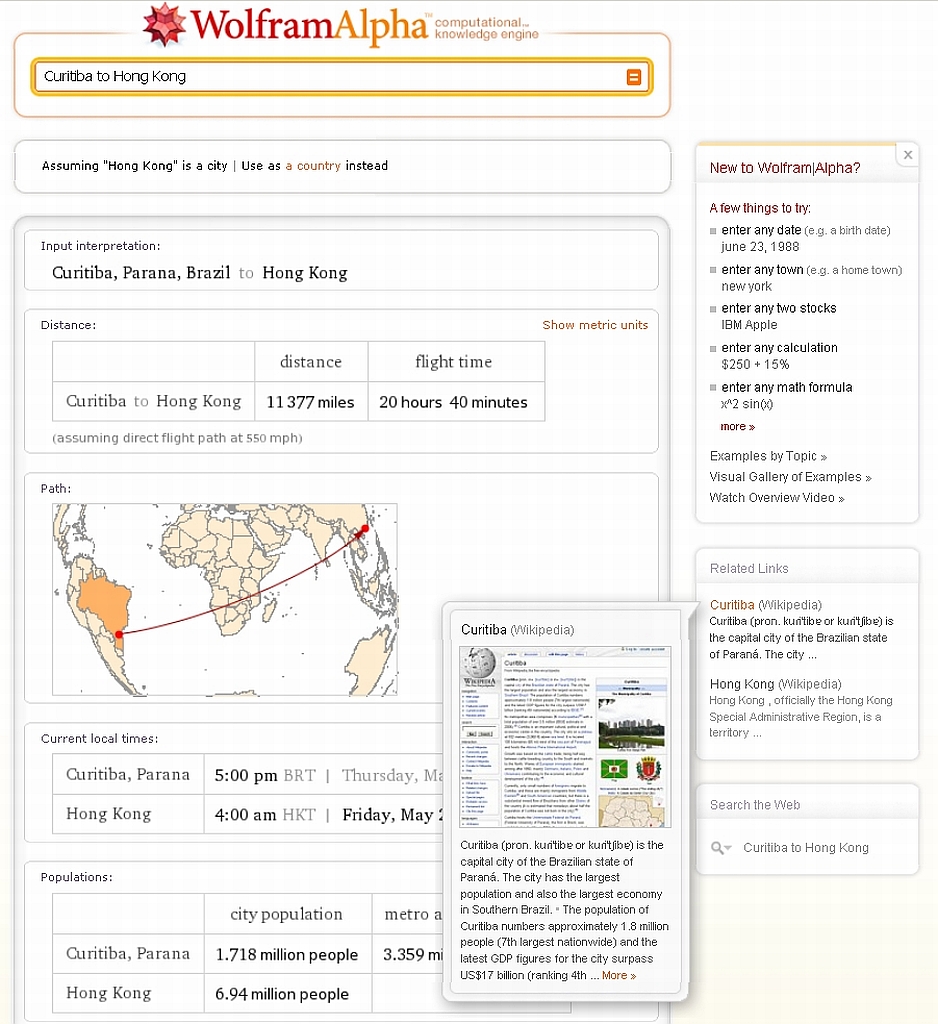
Task: Close the New to Wolfram|Alpha panel
Action: click(907, 155)
